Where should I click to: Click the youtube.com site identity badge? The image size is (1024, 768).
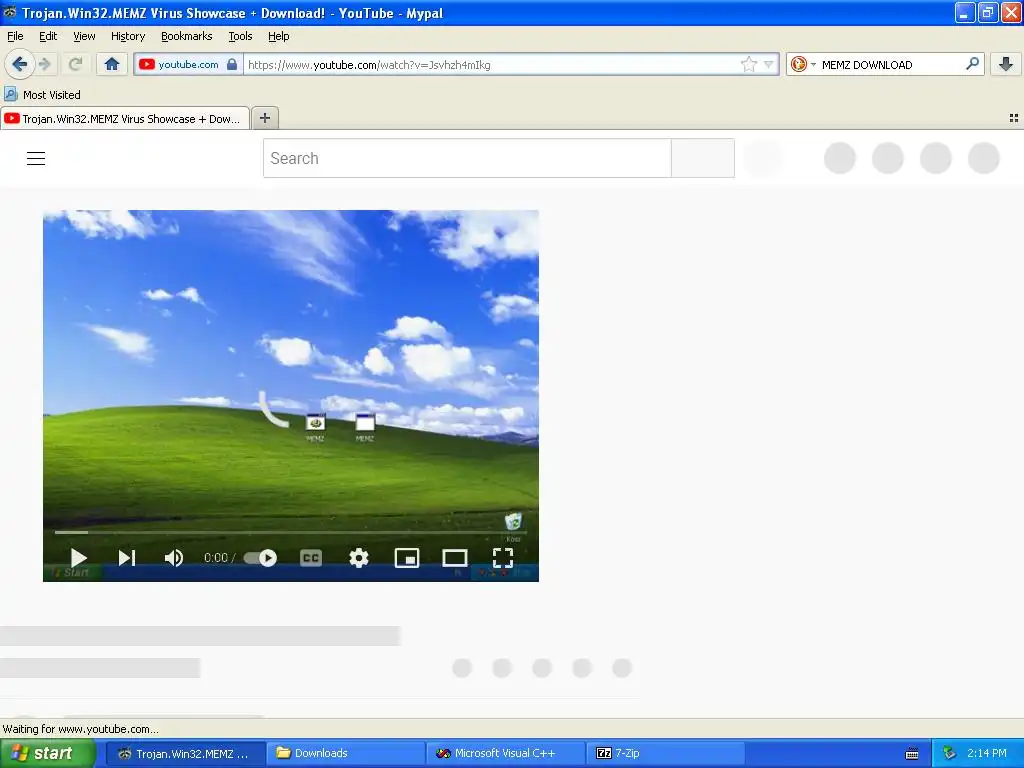coord(188,65)
